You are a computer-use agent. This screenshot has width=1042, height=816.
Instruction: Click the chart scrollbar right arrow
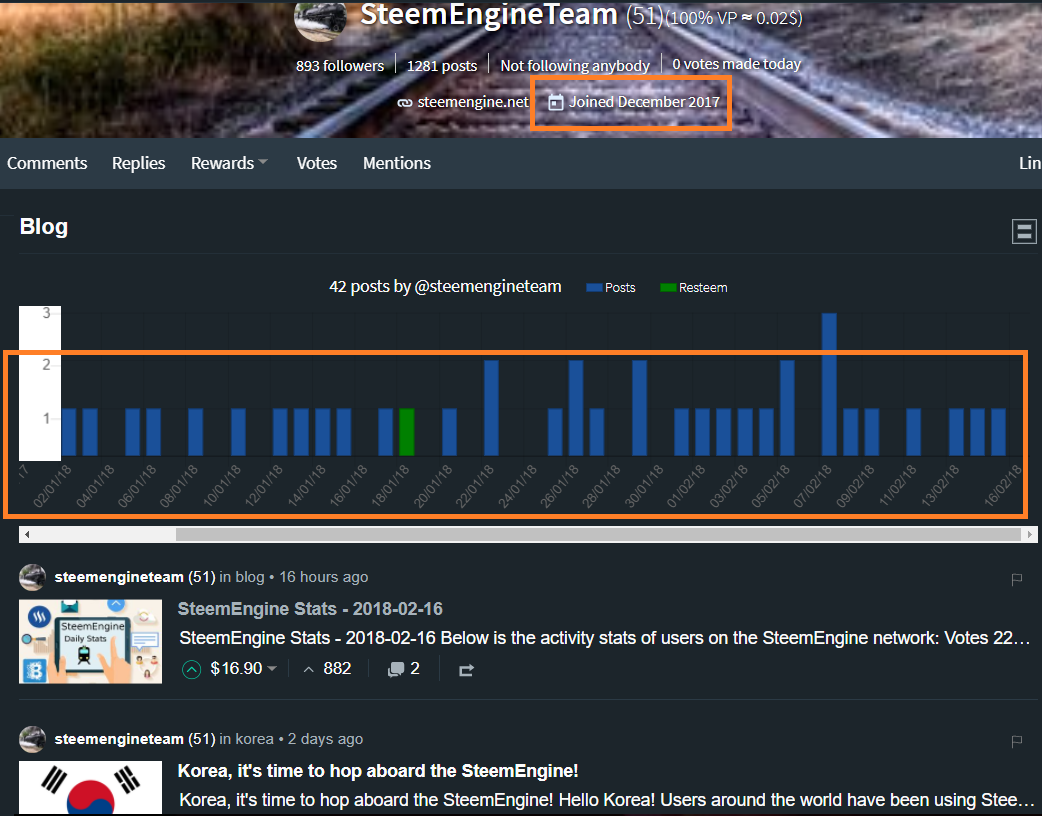[x=1029, y=534]
